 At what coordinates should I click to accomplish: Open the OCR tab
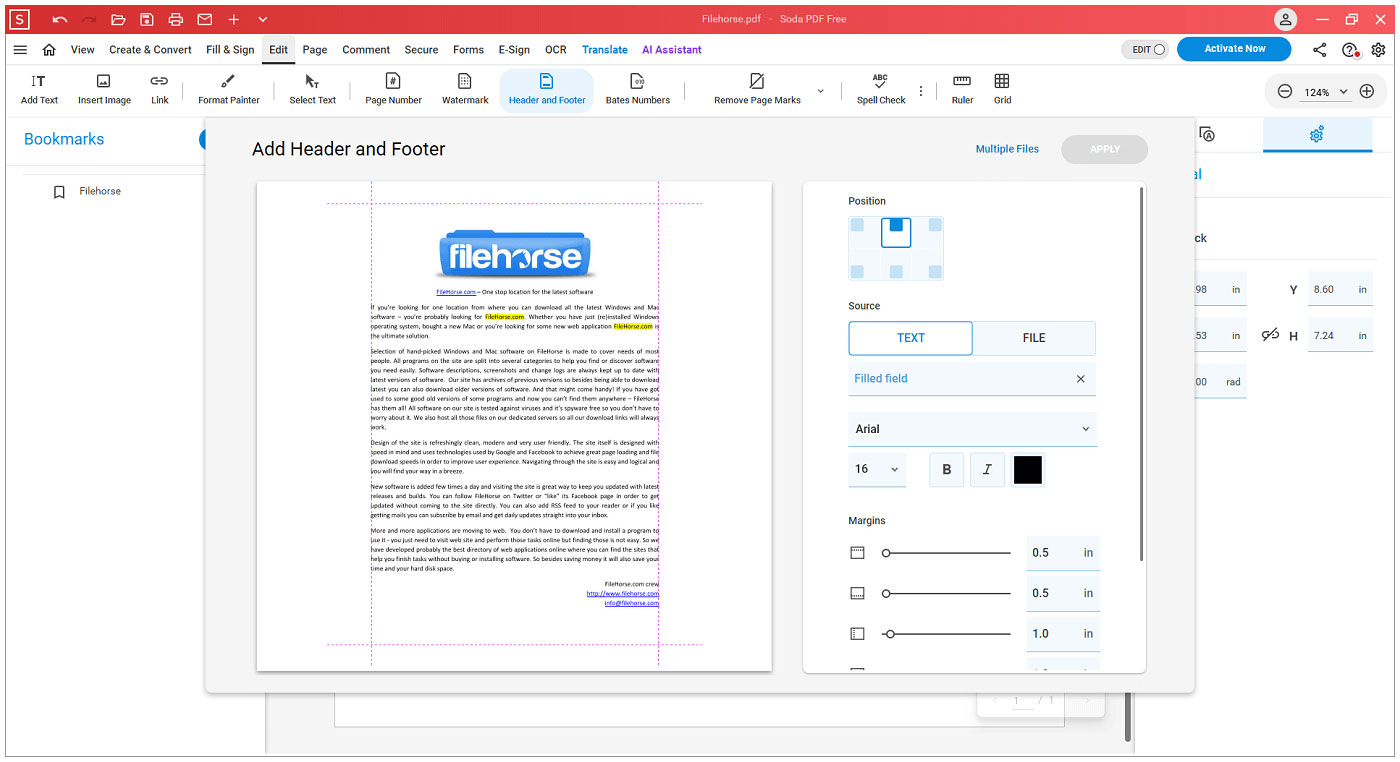(x=556, y=50)
